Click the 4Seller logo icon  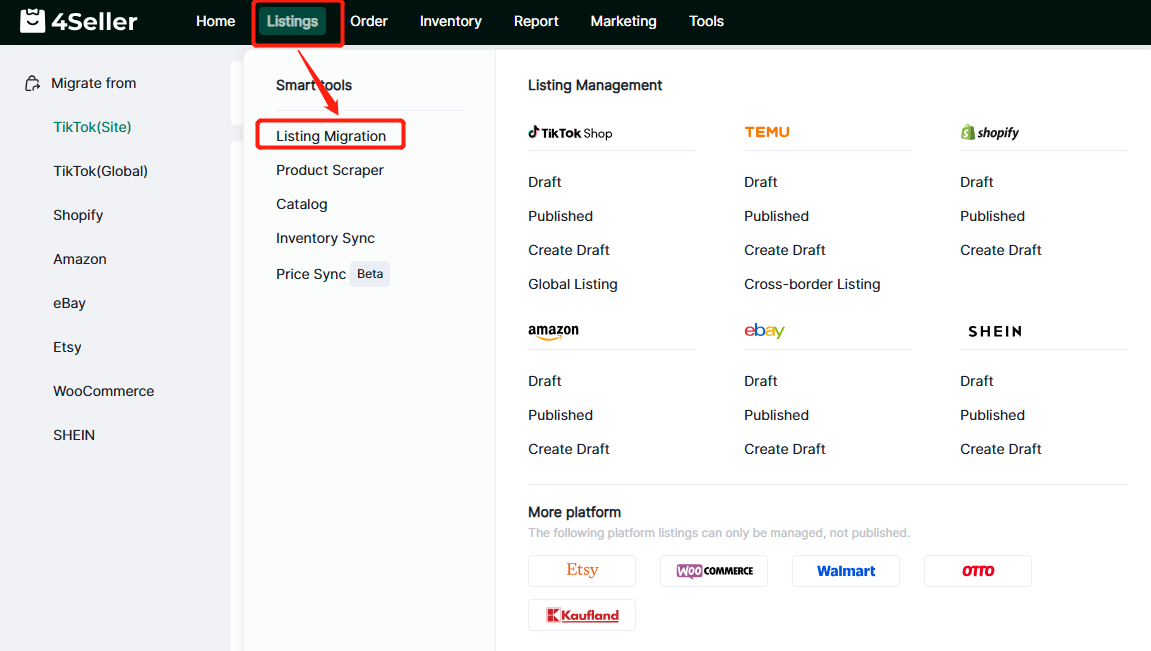coord(33,21)
